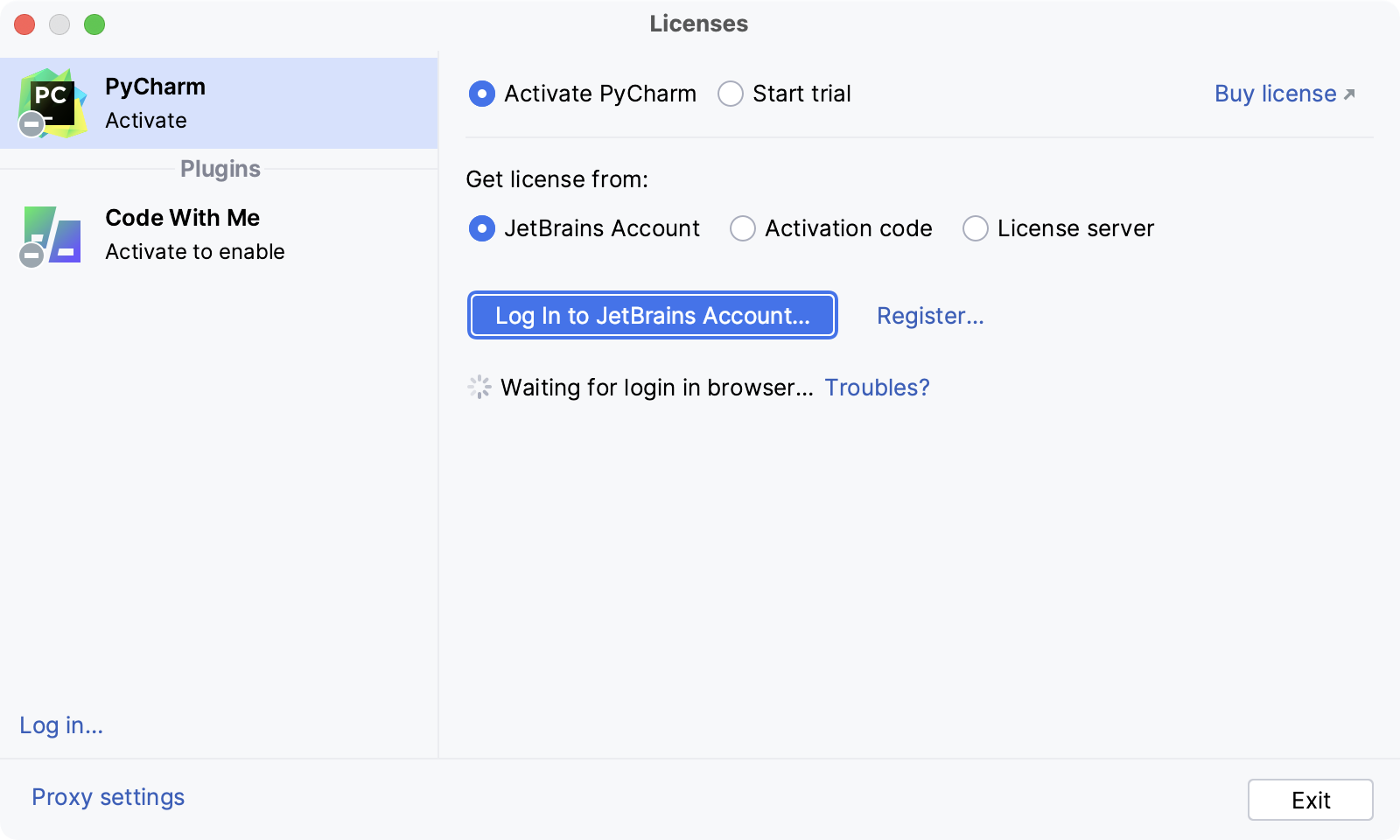Select the PyCharm icon in the sidebar
The height and width of the screenshot is (840, 1400).
click(x=52, y=102)
